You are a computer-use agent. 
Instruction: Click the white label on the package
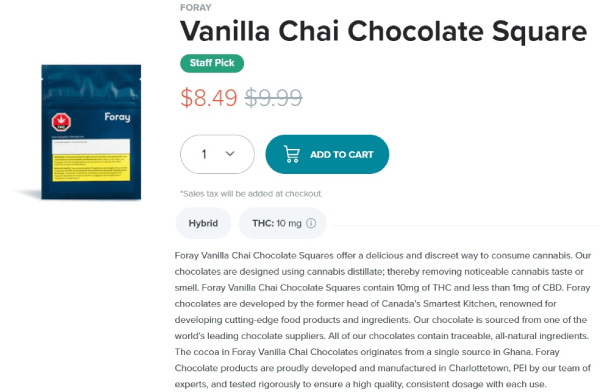pos(91,147)
